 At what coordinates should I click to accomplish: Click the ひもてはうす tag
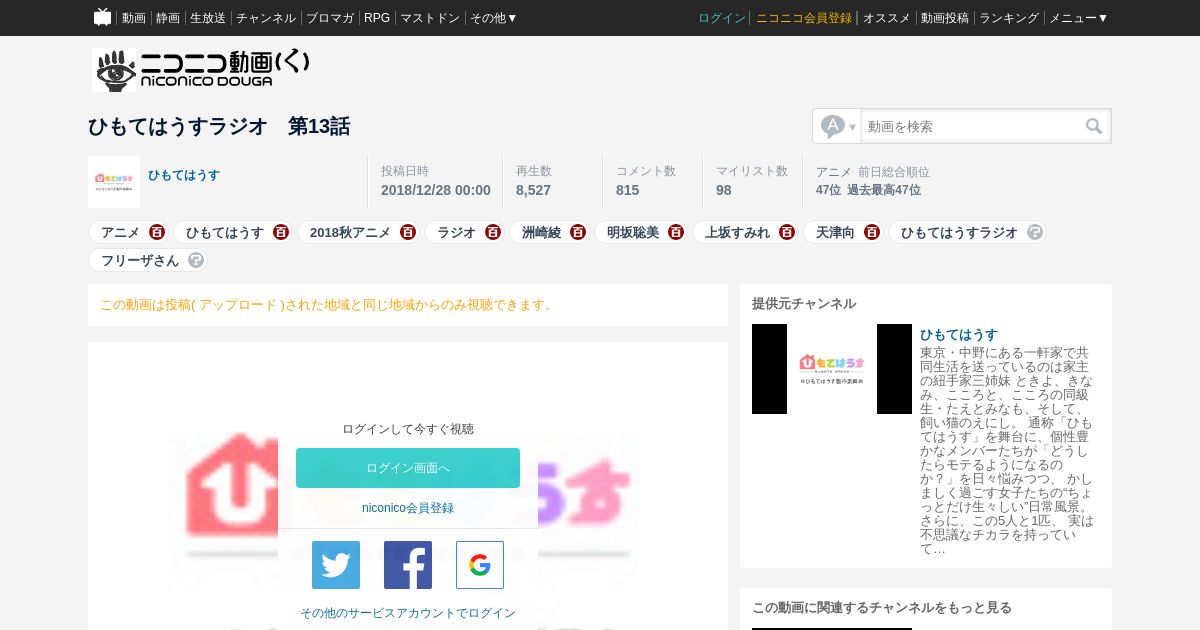pos(225,232)
